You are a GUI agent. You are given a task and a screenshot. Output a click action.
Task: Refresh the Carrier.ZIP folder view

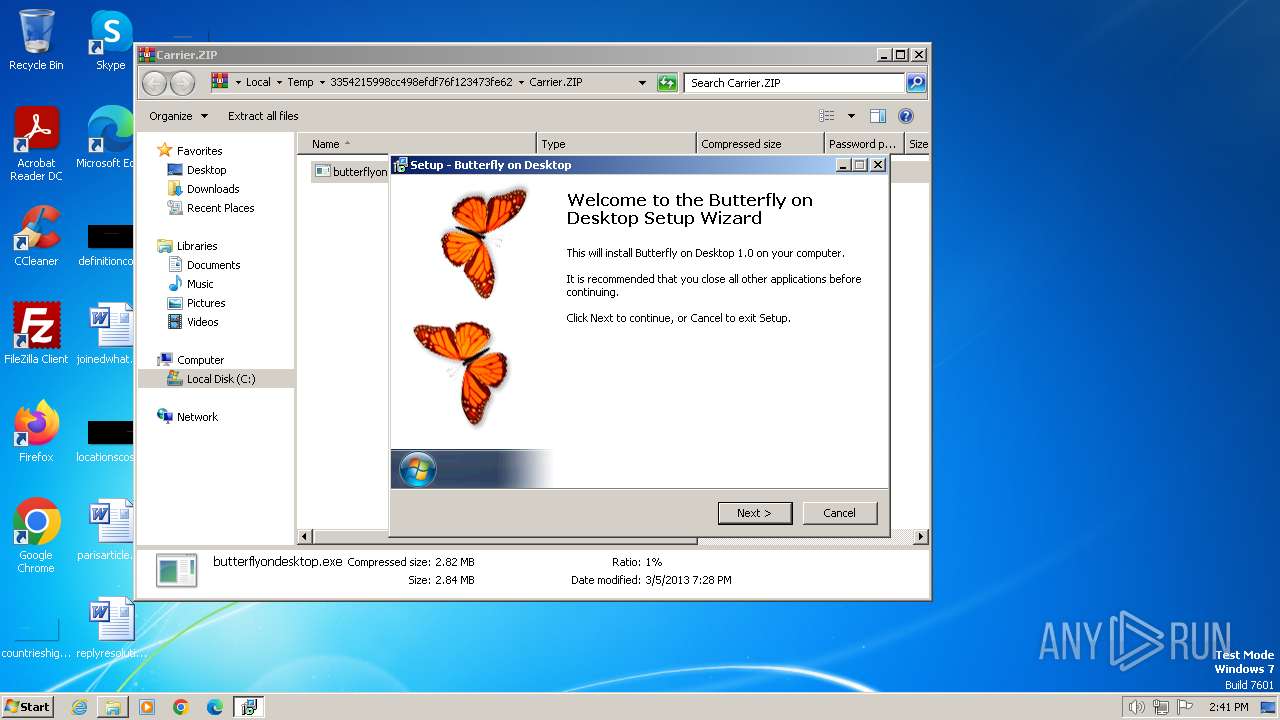[667, 83]
